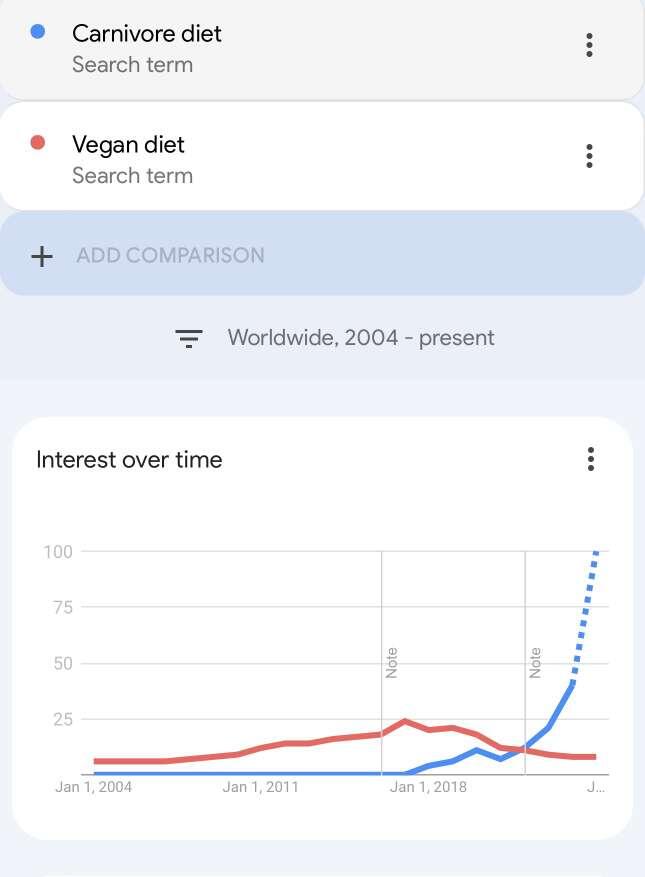Click the Jan 1, 2011 axis label

pyautogui.click(x=261, y=787)
